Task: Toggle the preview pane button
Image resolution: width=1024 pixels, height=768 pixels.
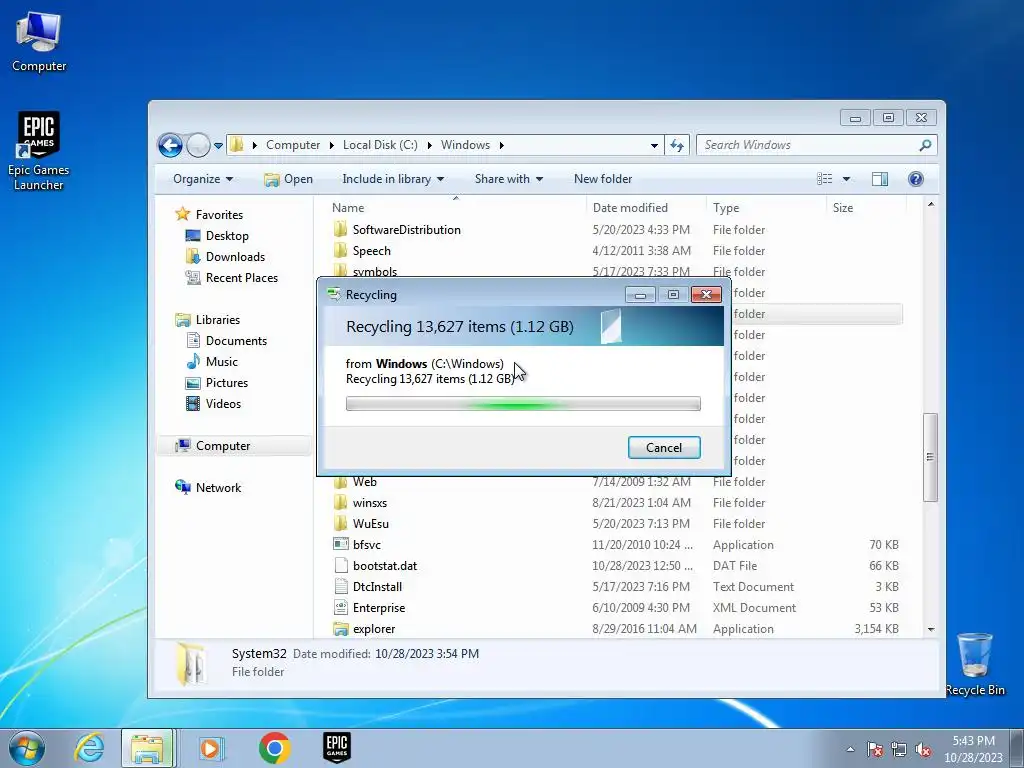Action: pyautogui.click(x=880, y=179)
